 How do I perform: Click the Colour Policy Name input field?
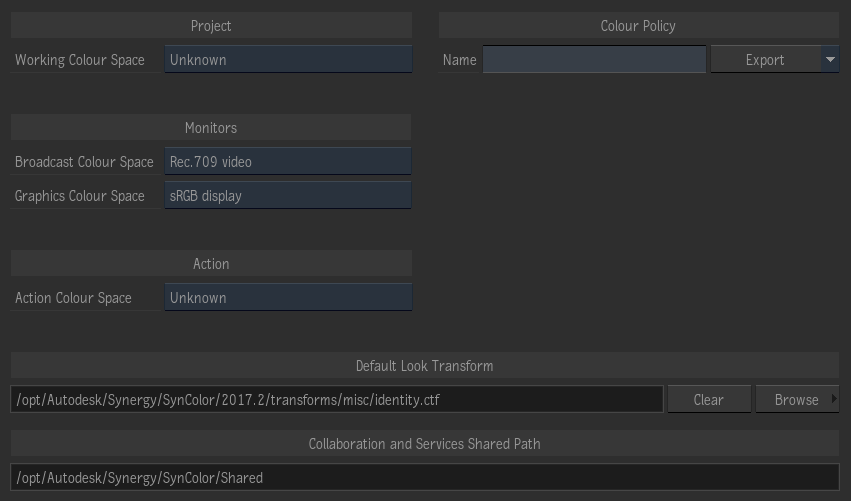point(594,60)
